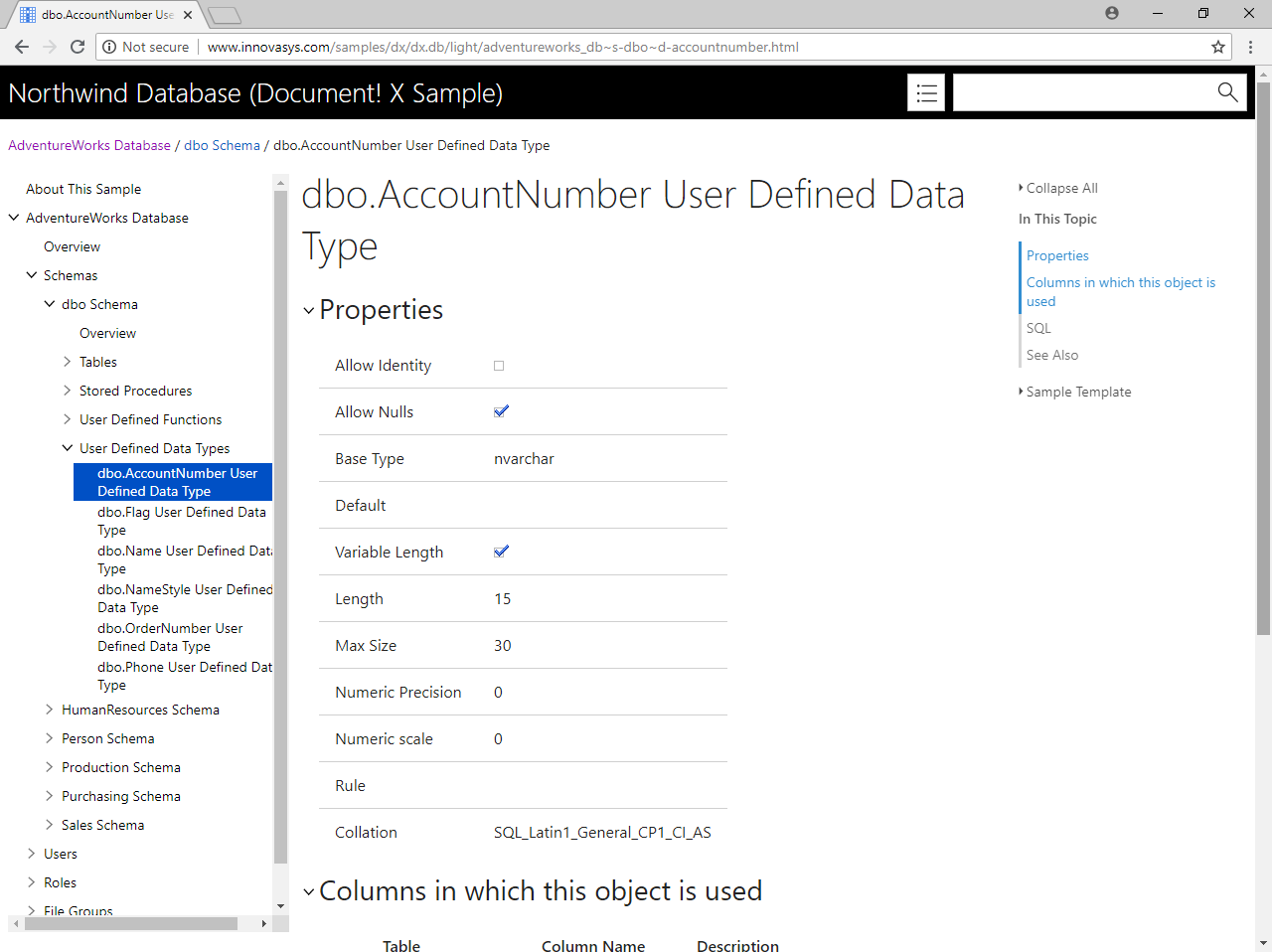Collapse the AdventureWorks Database tree node

14,218
